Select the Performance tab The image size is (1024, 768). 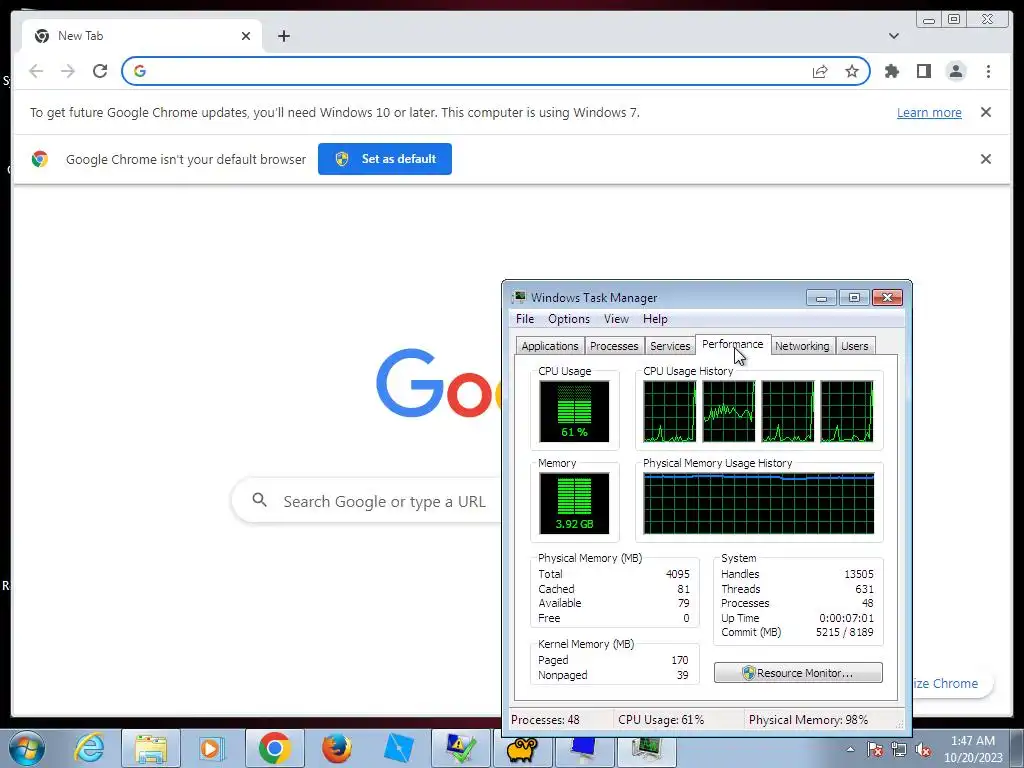[x=732, y=344]
